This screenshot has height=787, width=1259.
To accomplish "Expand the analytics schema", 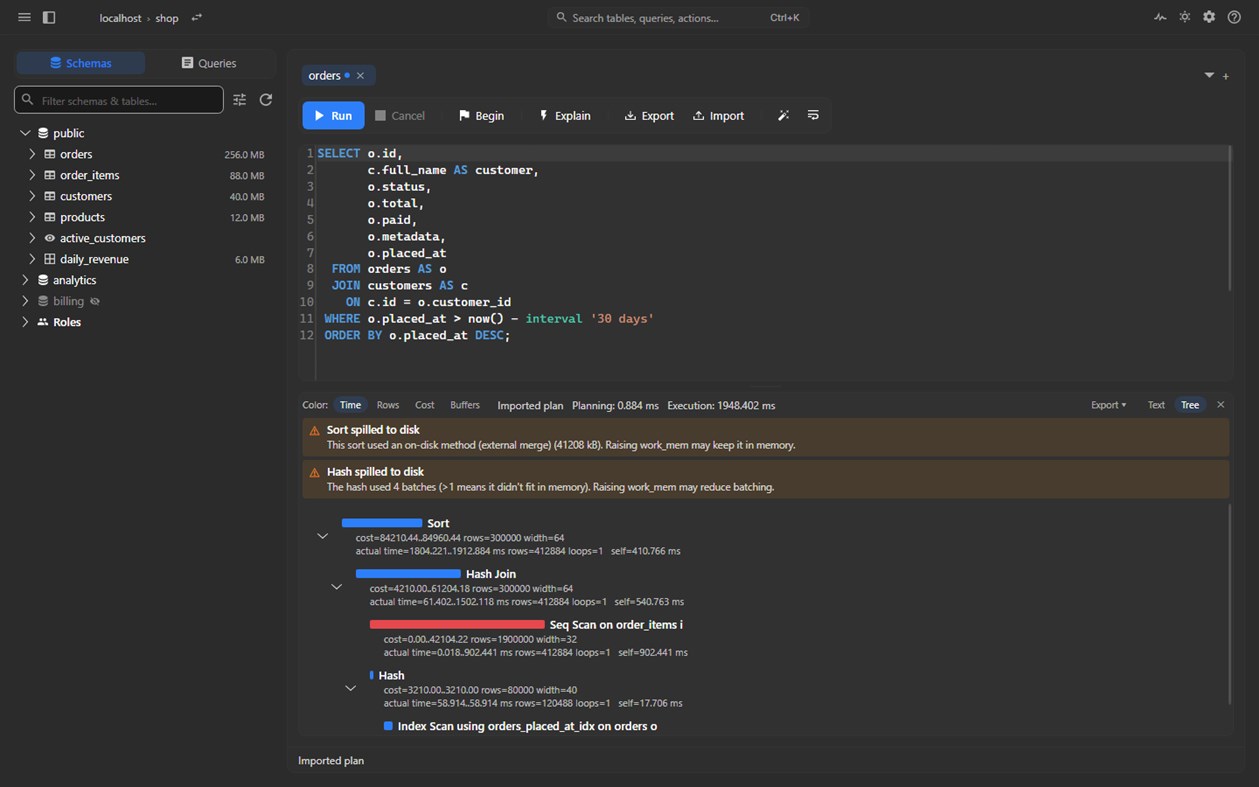I will point(25,280).
